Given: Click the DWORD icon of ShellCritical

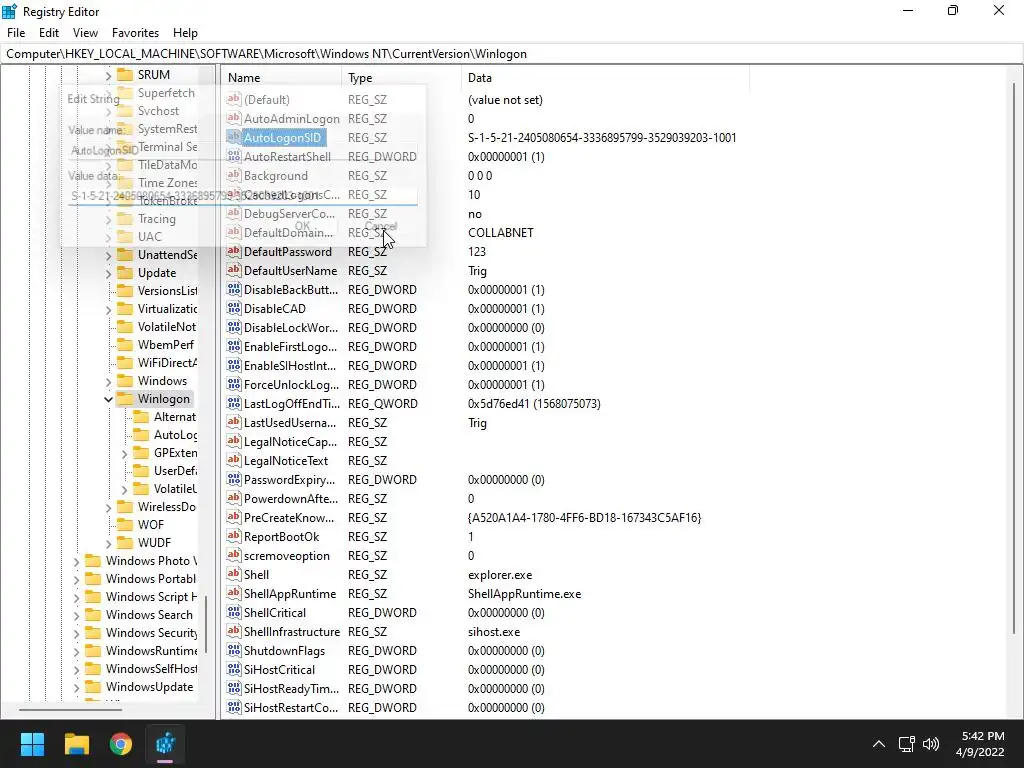Looking at the screenshot, I should pyautogui.click(x=233, y=612).
